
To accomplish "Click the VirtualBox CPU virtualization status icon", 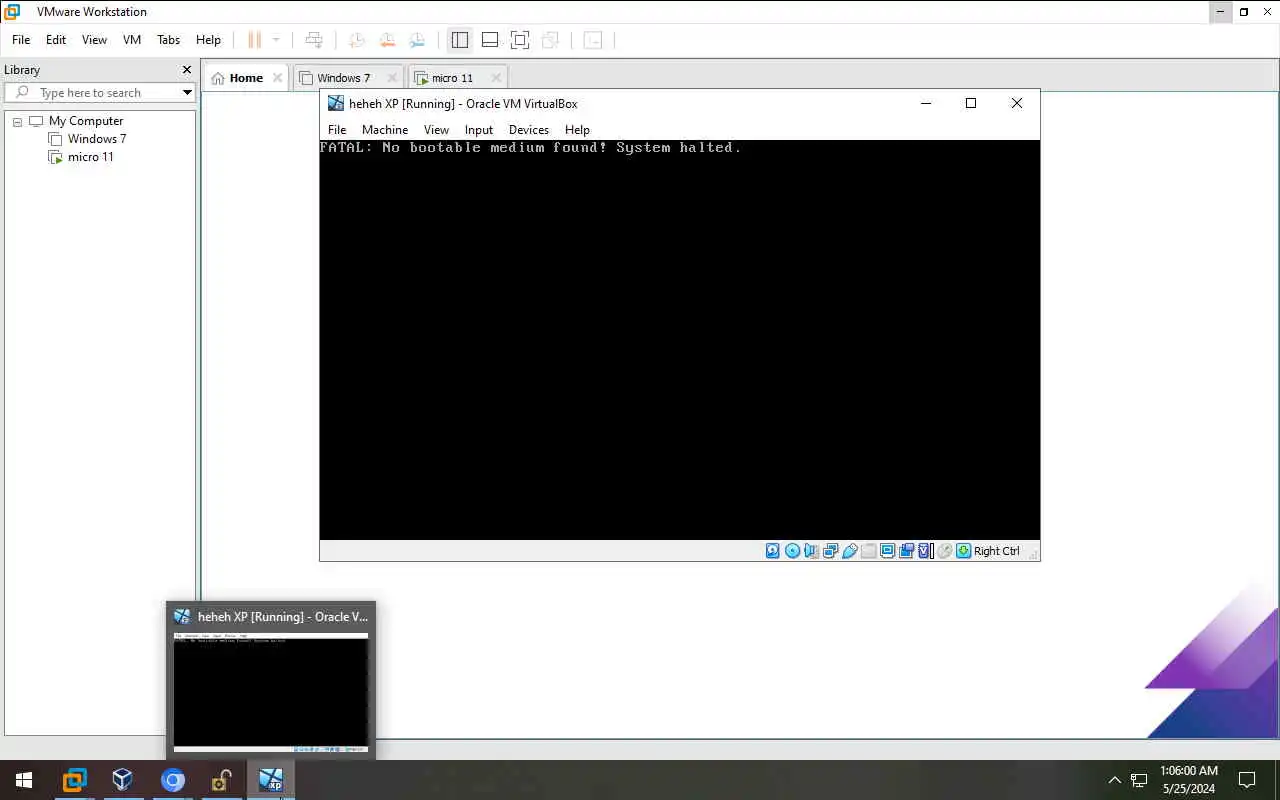I will pos(925,551).
